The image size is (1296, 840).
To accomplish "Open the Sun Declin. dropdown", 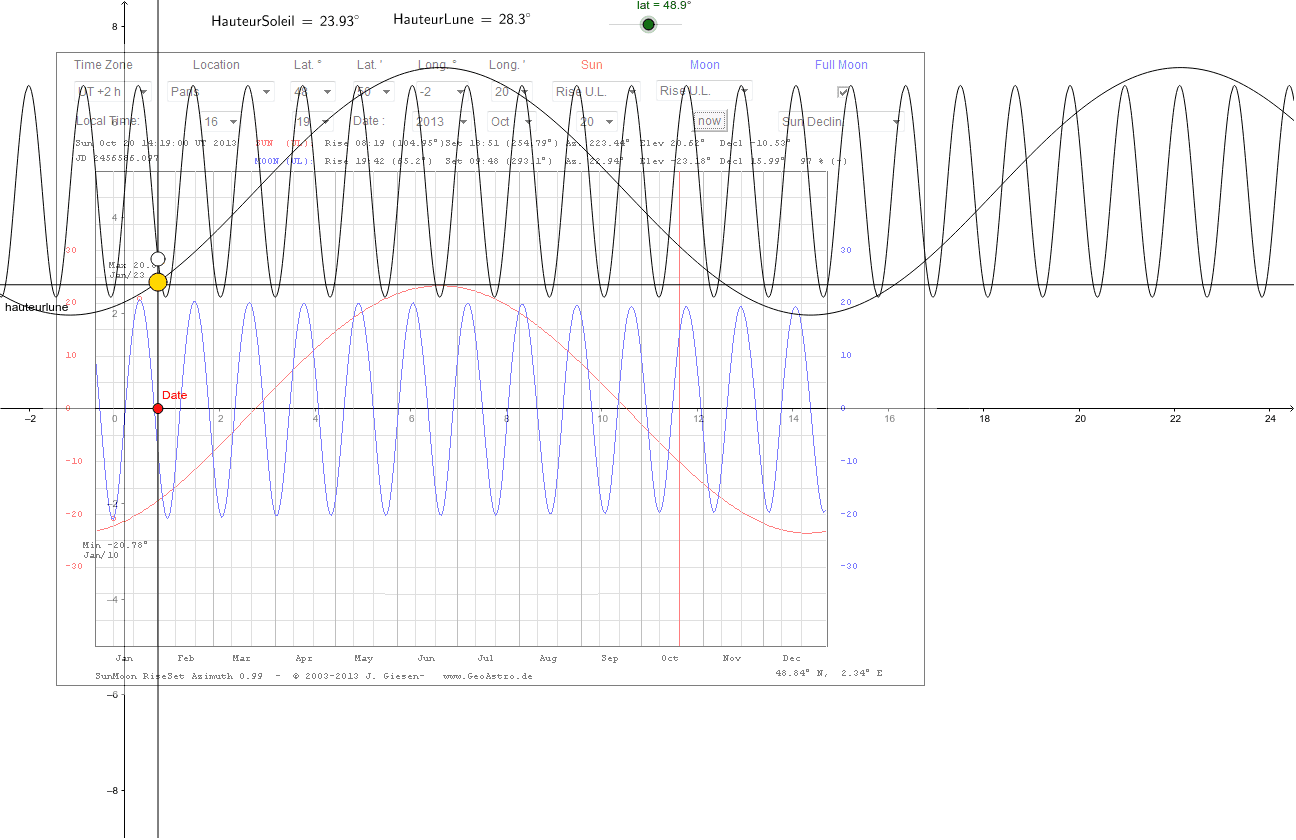I will [x=840, y=122].
